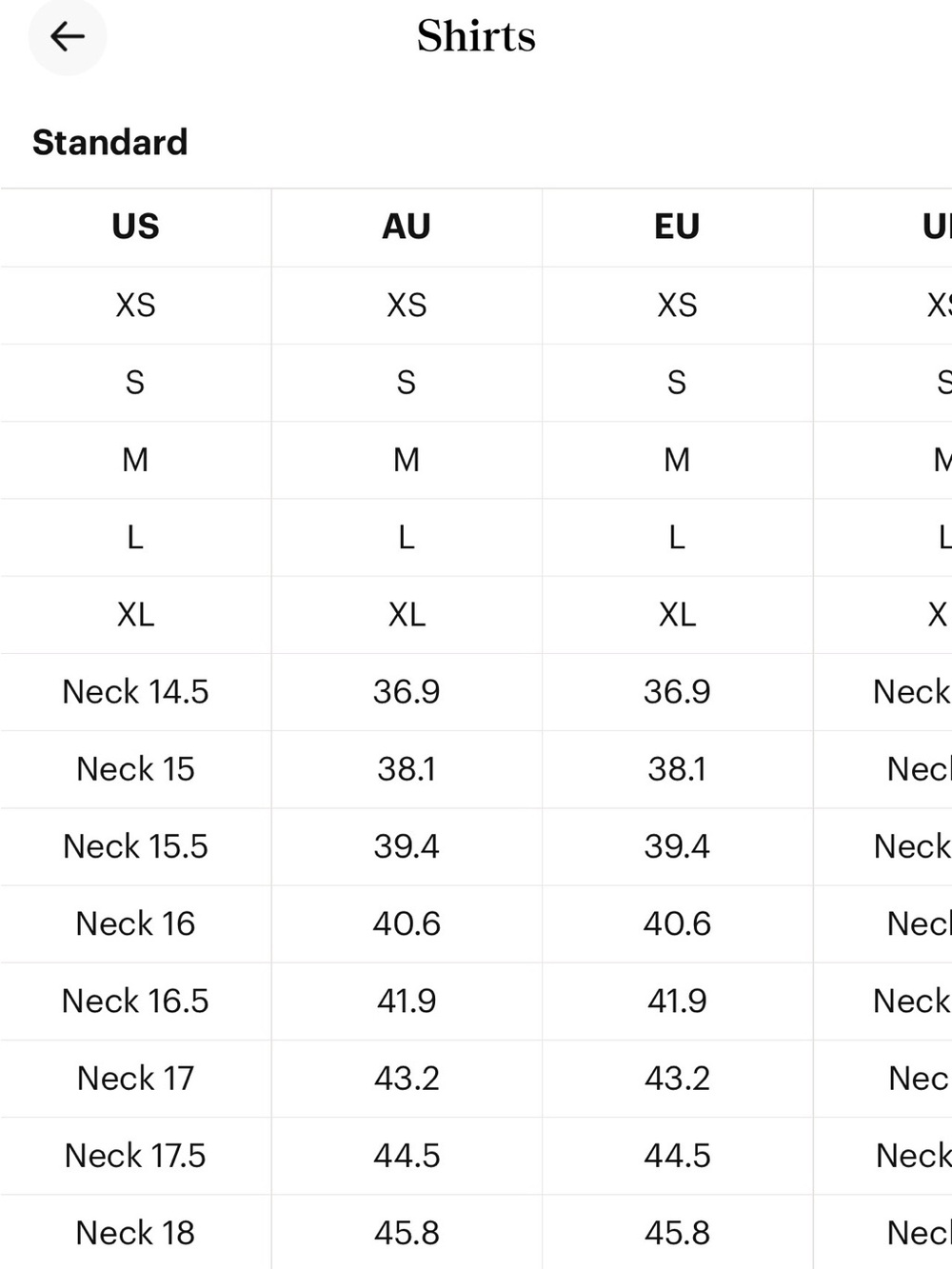The image size is (952, 1269).
Task: Select the Shirts page title
Action: [x=476, y=36]
